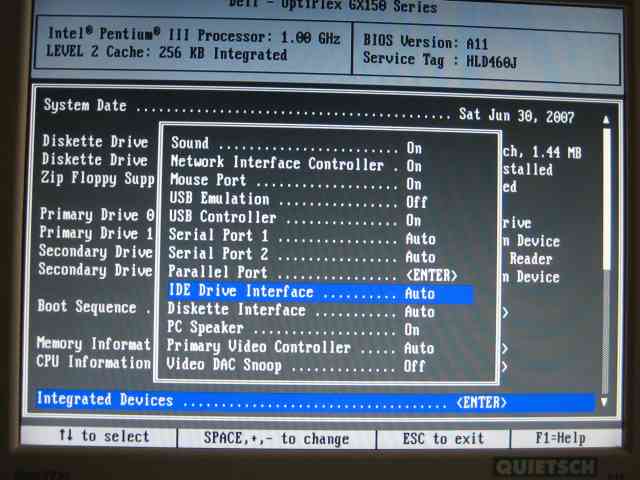Open the Parallel Port ENTER submenu
Viewport: 640px width, 480px height.
[x=431, y=276]
